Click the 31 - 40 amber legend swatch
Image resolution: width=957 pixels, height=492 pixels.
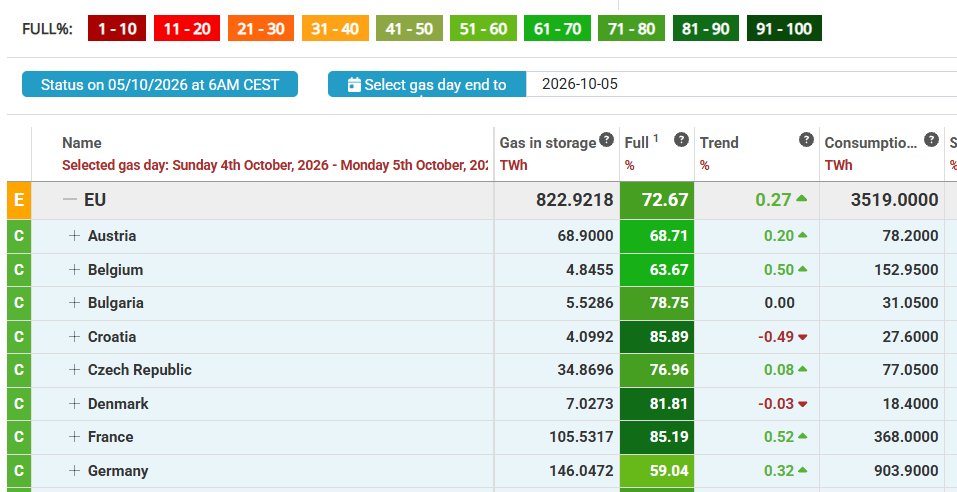click(x=335, y=29)
